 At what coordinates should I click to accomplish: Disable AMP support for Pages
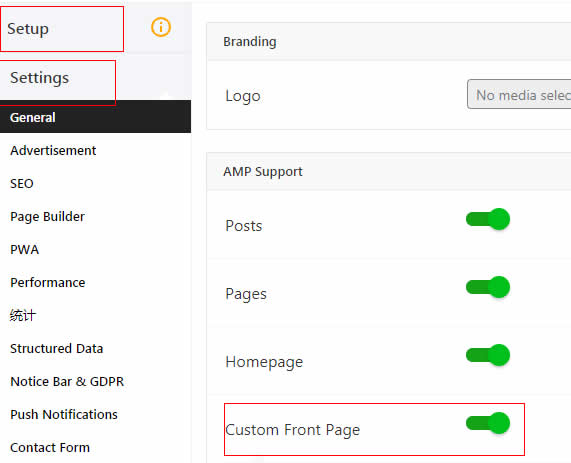[x=488, y=287]
